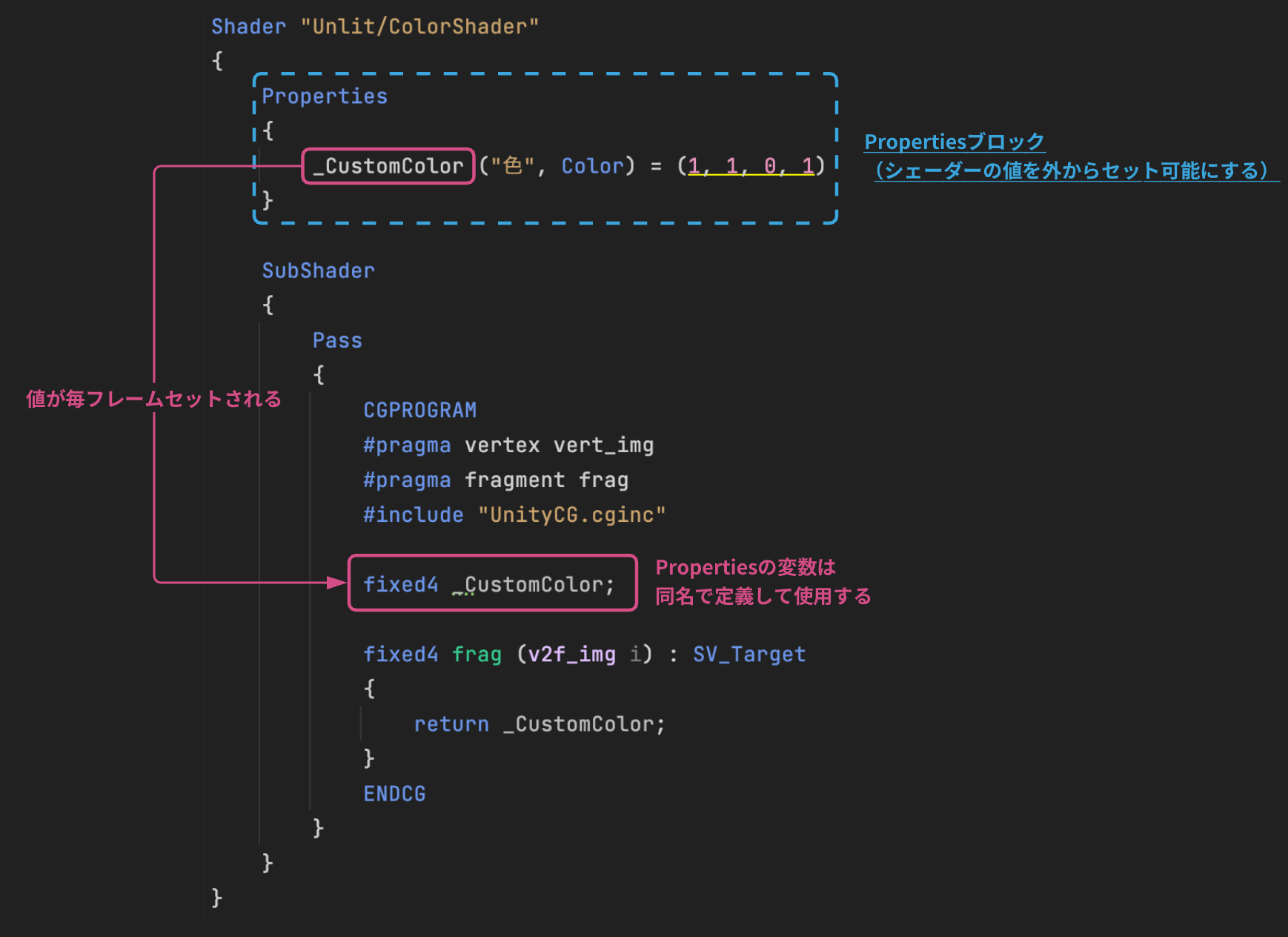Click the return _CustomColor; statement
Screen dimensions: 1288x937
pyautogui.click(x=540, y=724)
